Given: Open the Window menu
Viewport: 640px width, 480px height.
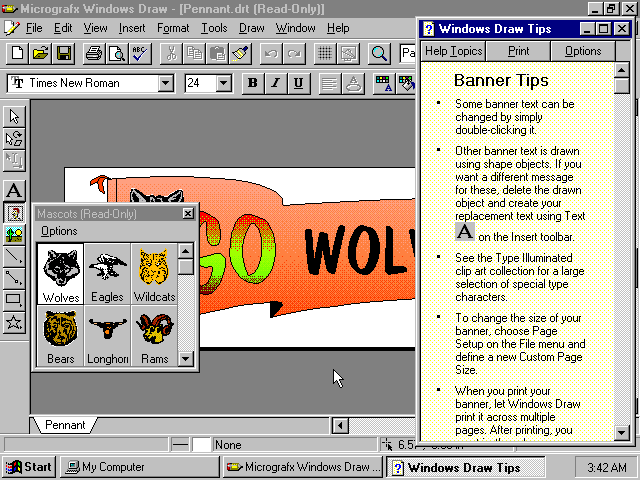Looking at the screenshot, I should 296,28.
